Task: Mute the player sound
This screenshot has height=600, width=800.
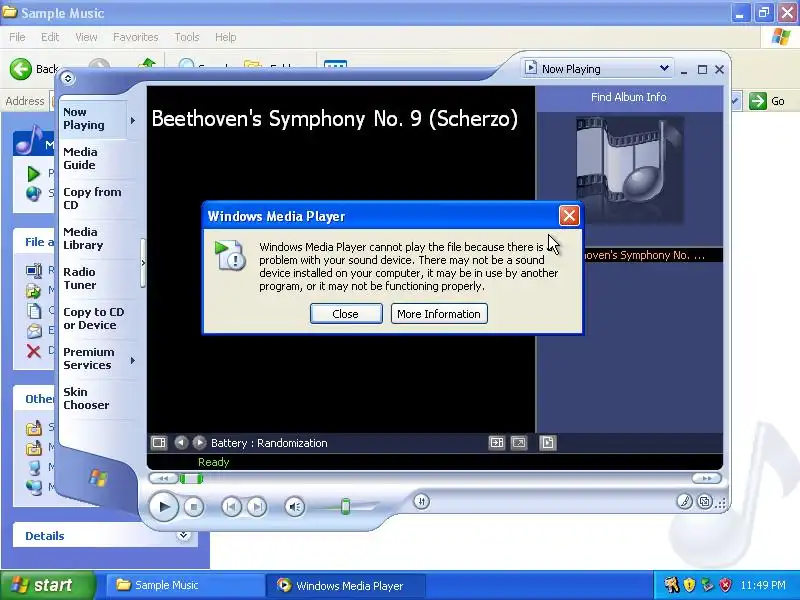Action: coord(295,507)
